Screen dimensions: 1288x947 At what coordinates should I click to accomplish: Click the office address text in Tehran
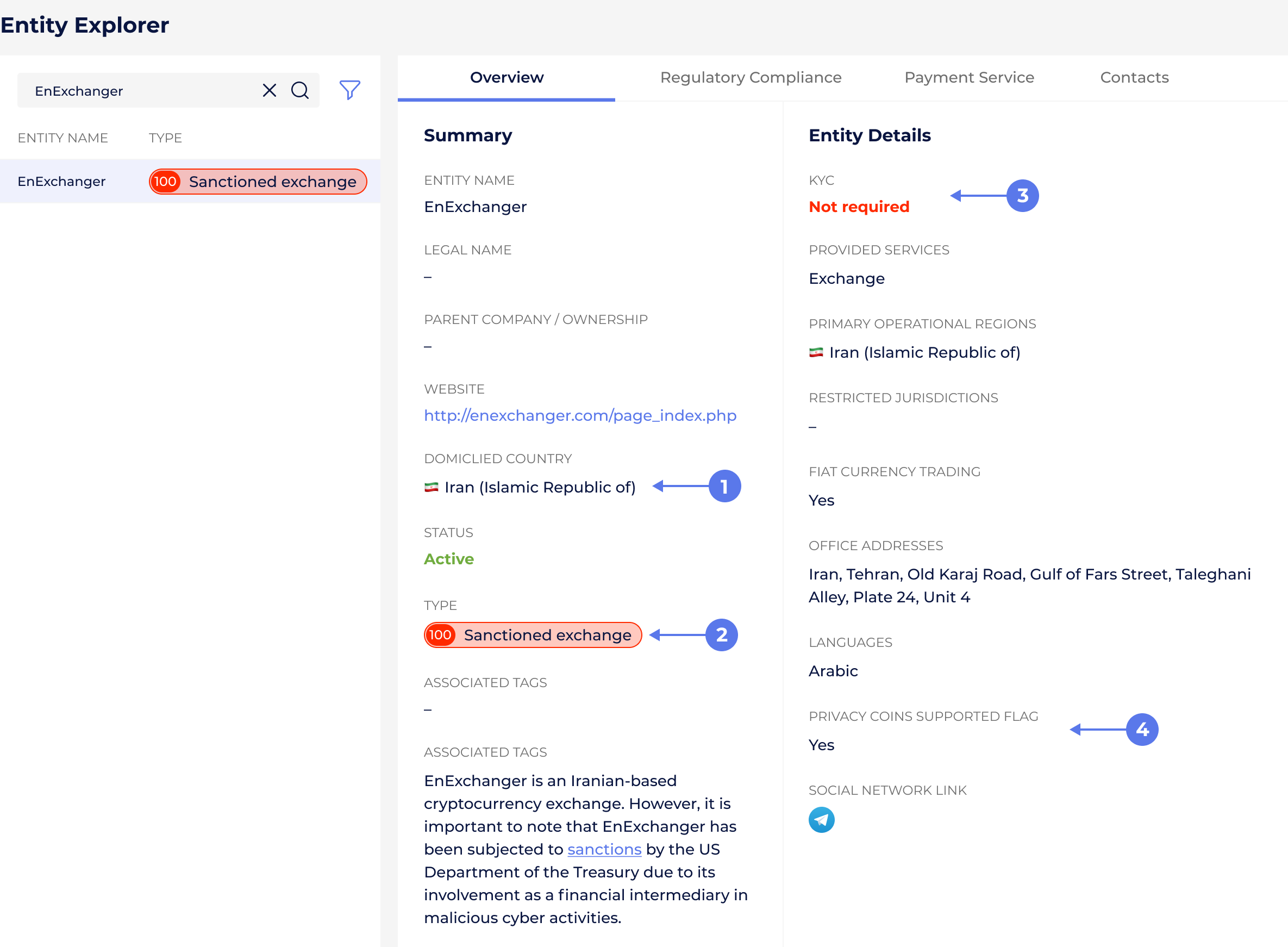coord(1029,585)
